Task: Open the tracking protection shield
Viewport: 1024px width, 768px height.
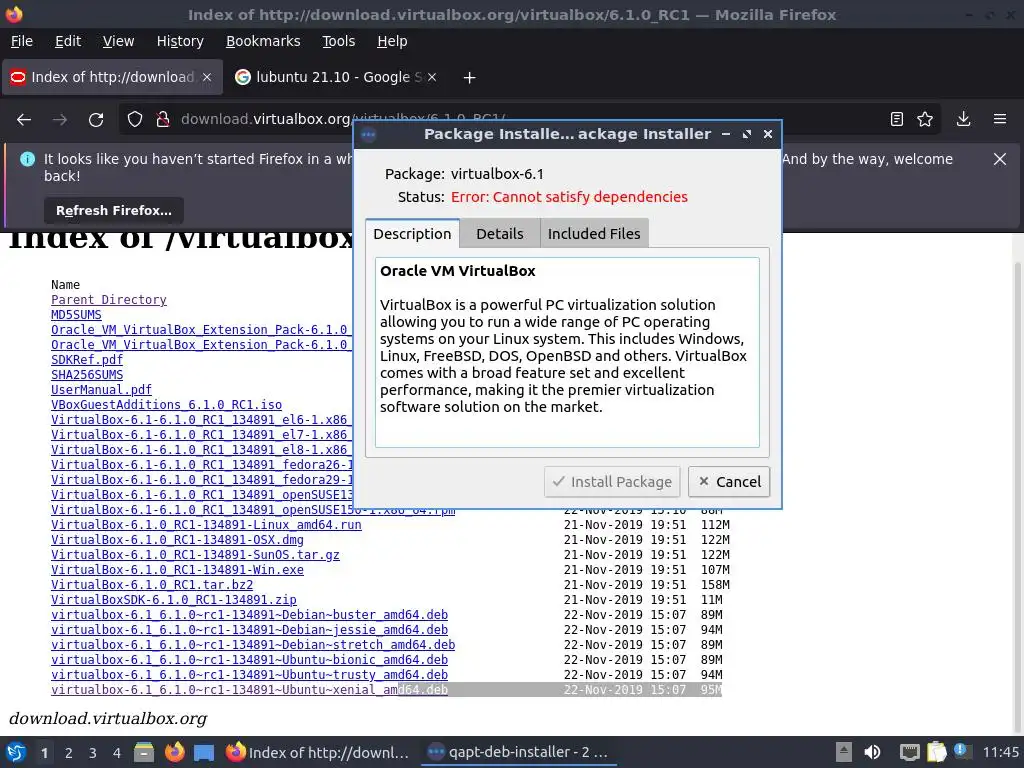Action: [x=135, y=120]
